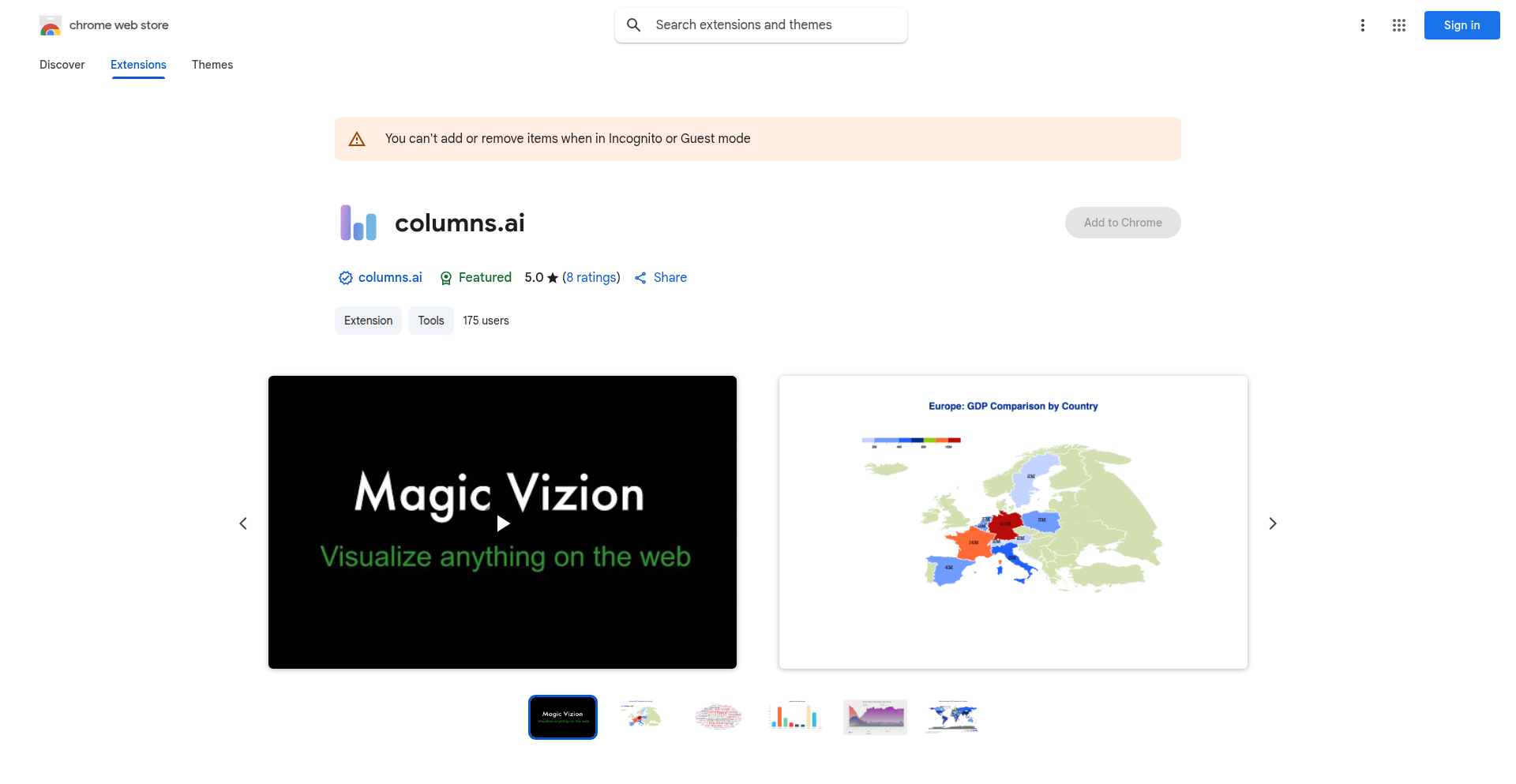Switch to the Themes tab

212,65
